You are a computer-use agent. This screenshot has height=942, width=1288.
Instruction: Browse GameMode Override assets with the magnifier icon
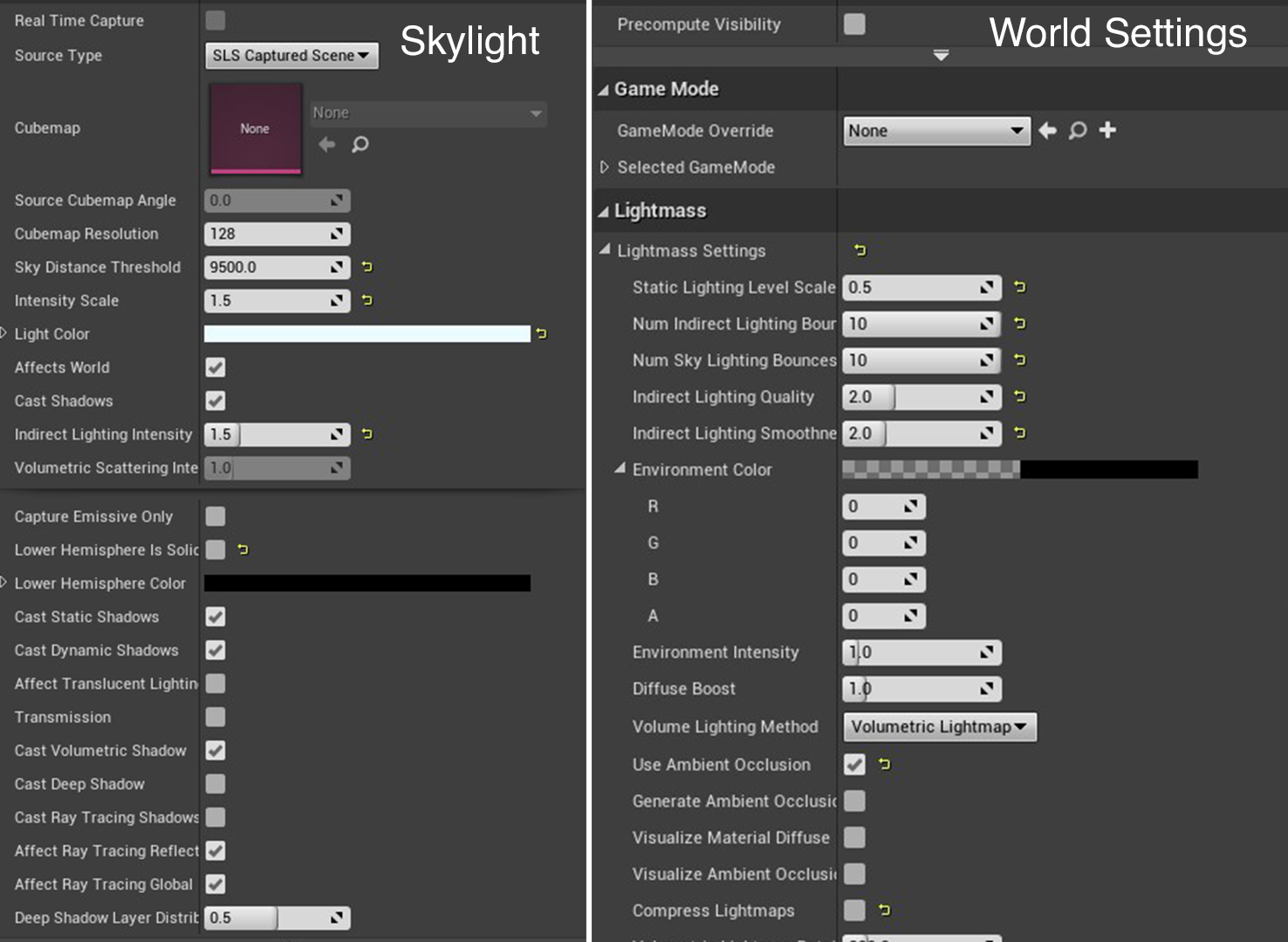[1077, 130]
